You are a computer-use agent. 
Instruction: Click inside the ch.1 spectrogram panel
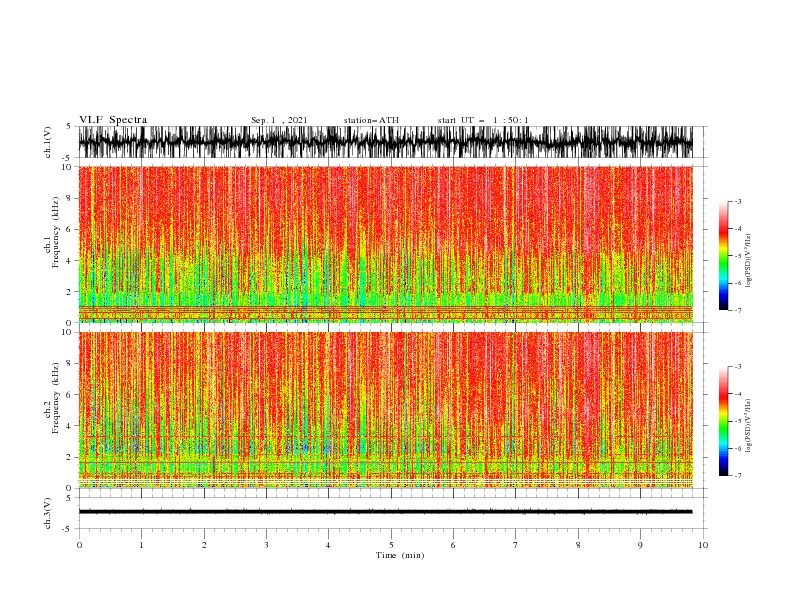385,244
